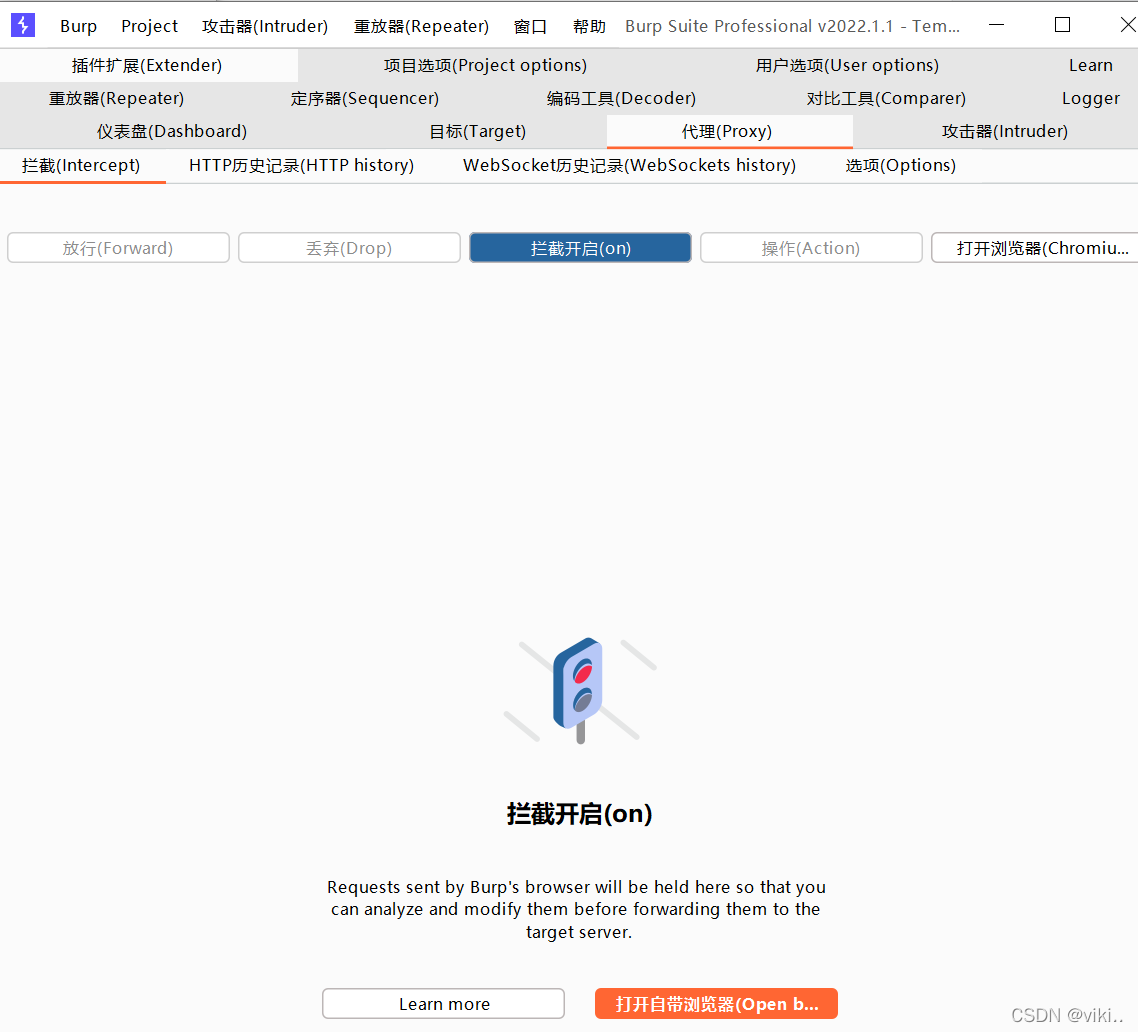This screenshot has width=1138, height=1032.
Task: Toggle the 拦截开启(on) intercept button
Action: [x=581, y=248]
